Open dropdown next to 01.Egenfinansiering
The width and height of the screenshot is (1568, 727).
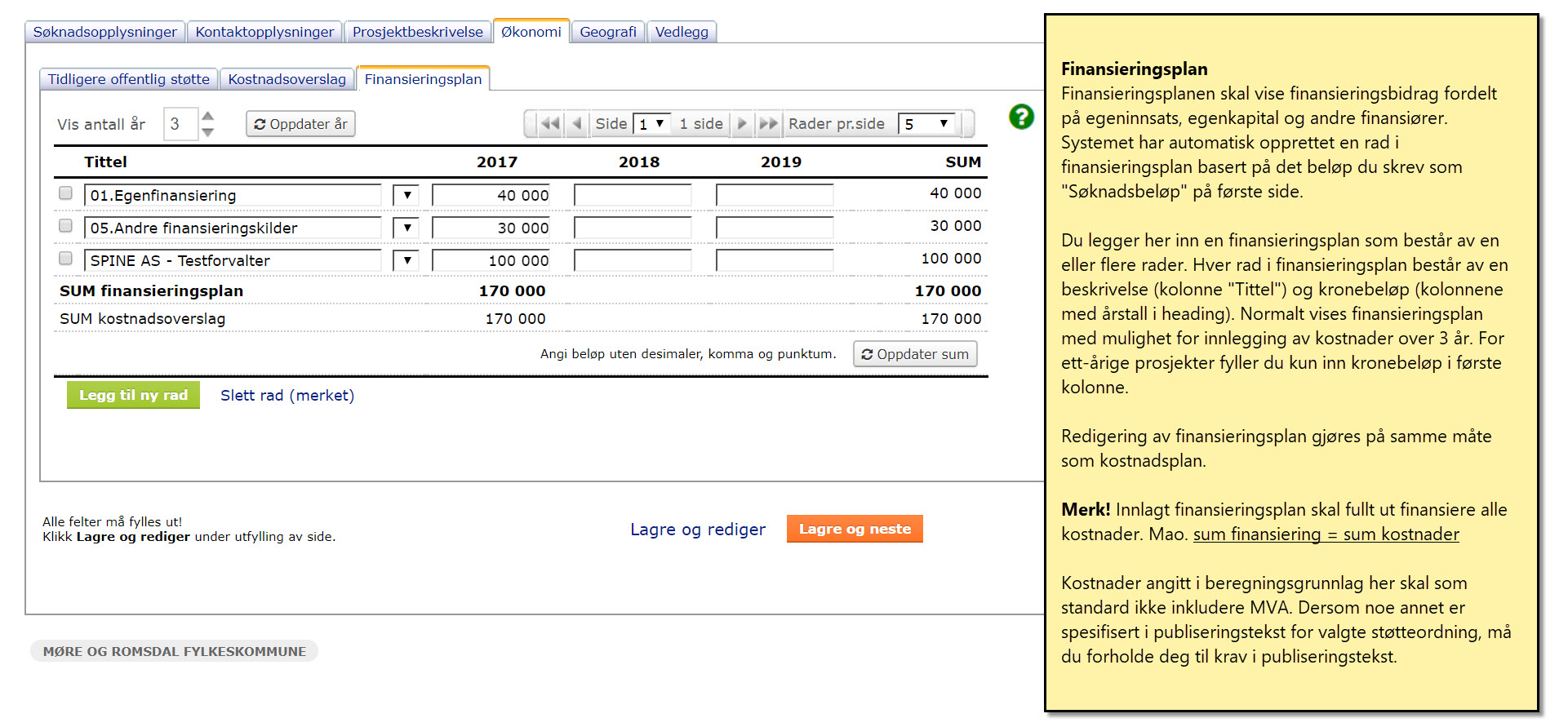pos(406,195)
